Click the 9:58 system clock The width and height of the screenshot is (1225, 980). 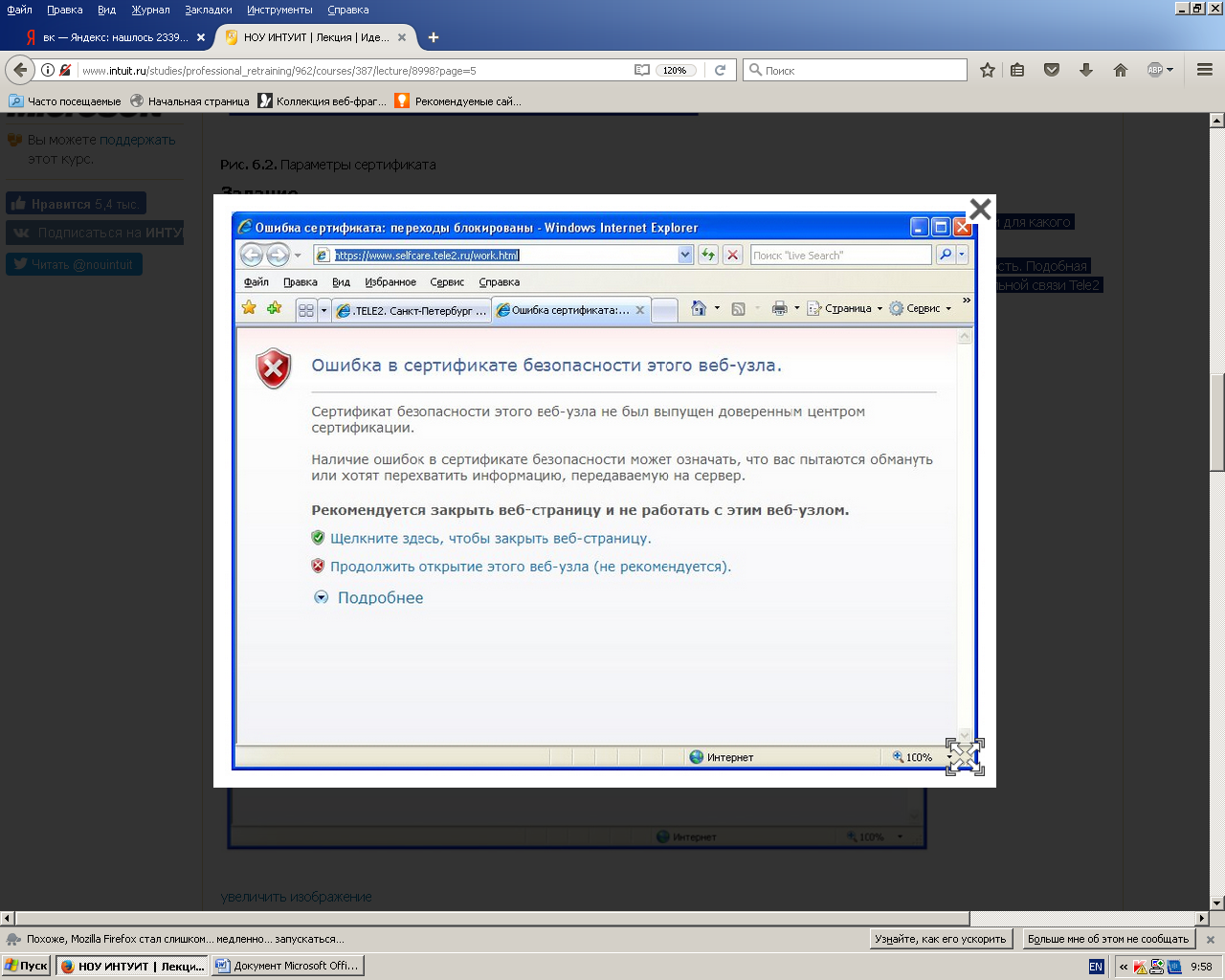click(1202, 967)
